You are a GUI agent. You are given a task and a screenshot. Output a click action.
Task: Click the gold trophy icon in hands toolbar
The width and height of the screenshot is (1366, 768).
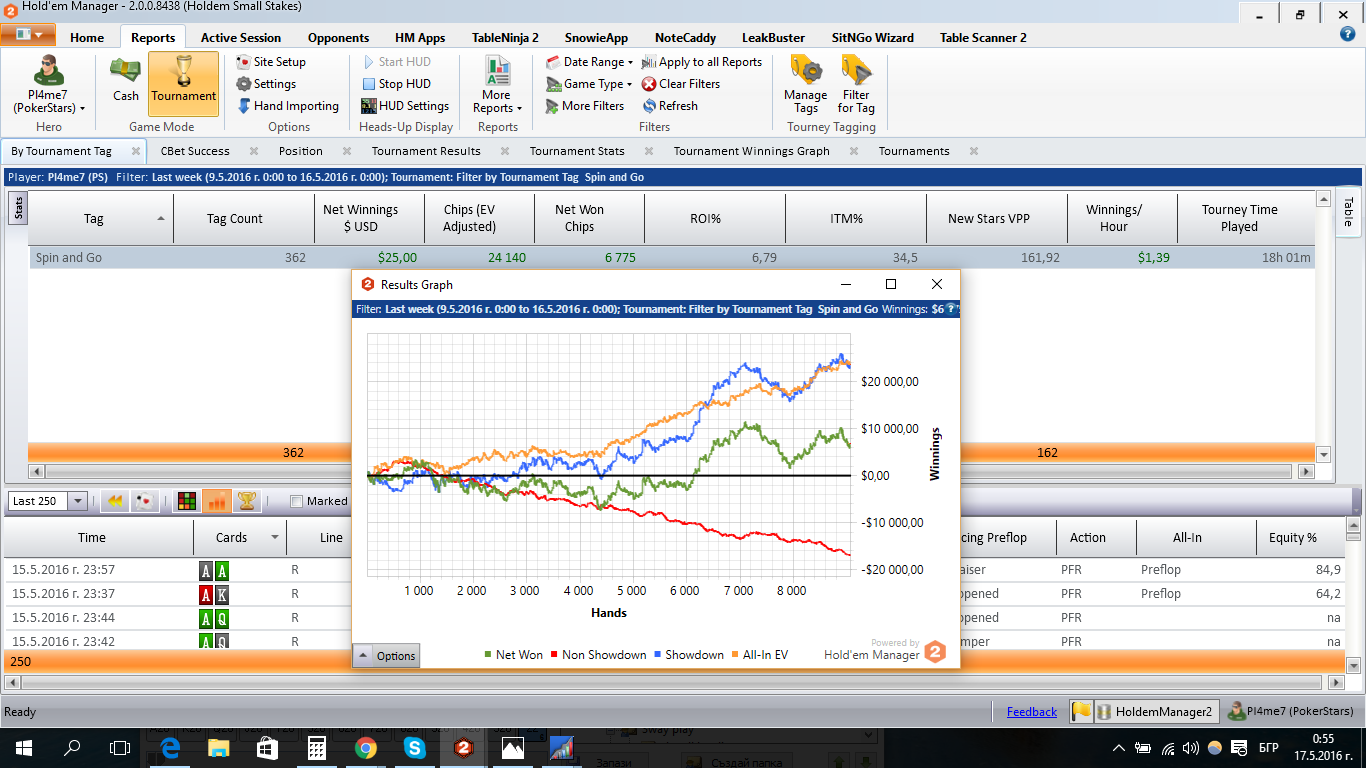246,501
